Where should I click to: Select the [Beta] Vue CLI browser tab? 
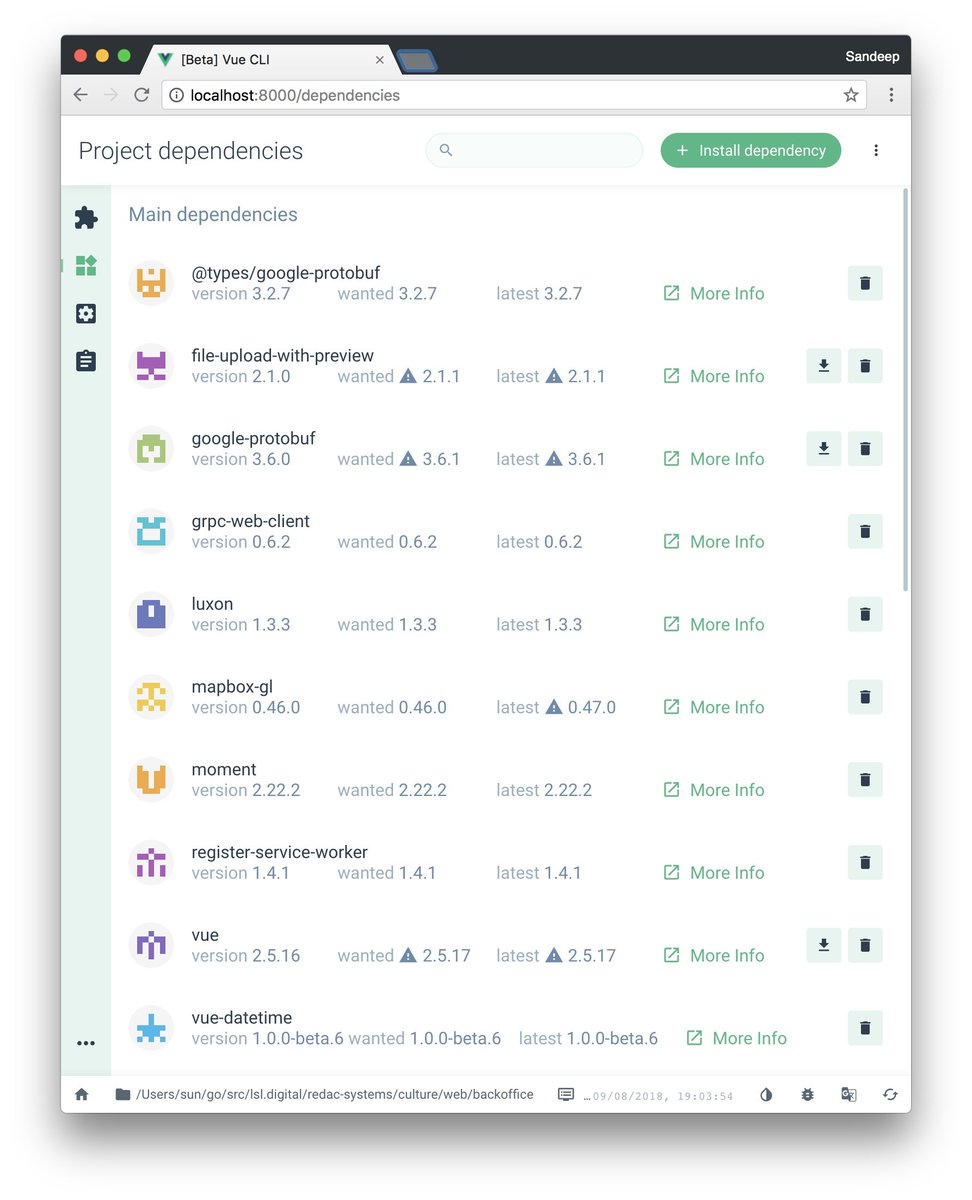[268, 60]
